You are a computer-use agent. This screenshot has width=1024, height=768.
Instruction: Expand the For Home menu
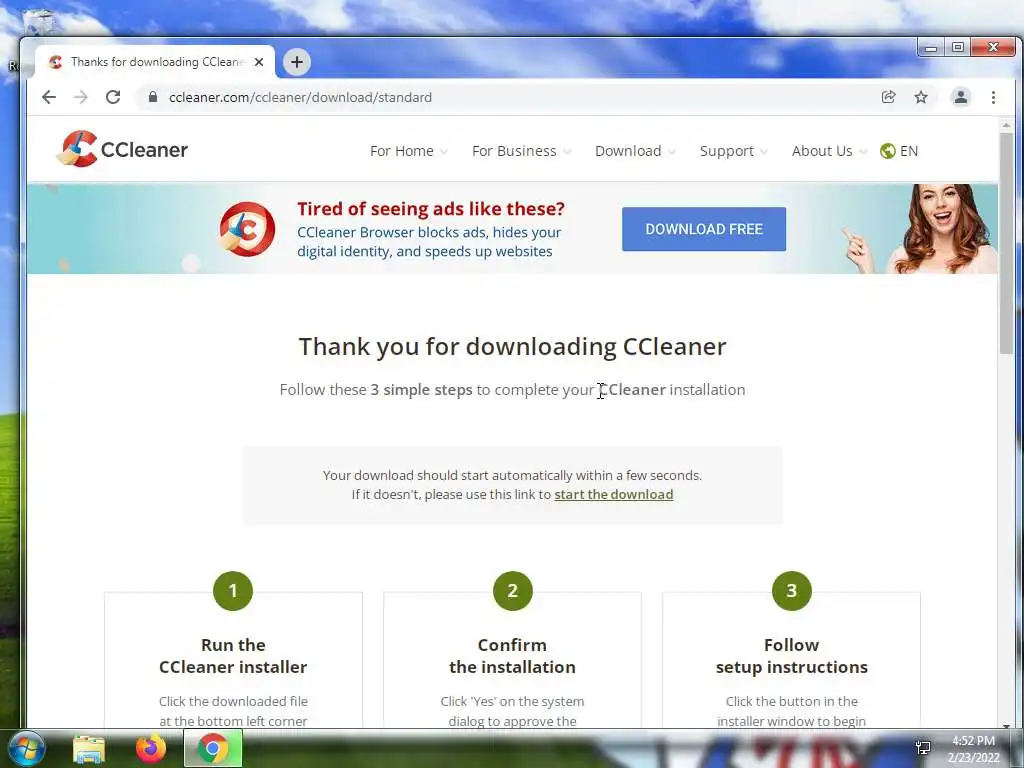tap(409, 151)
